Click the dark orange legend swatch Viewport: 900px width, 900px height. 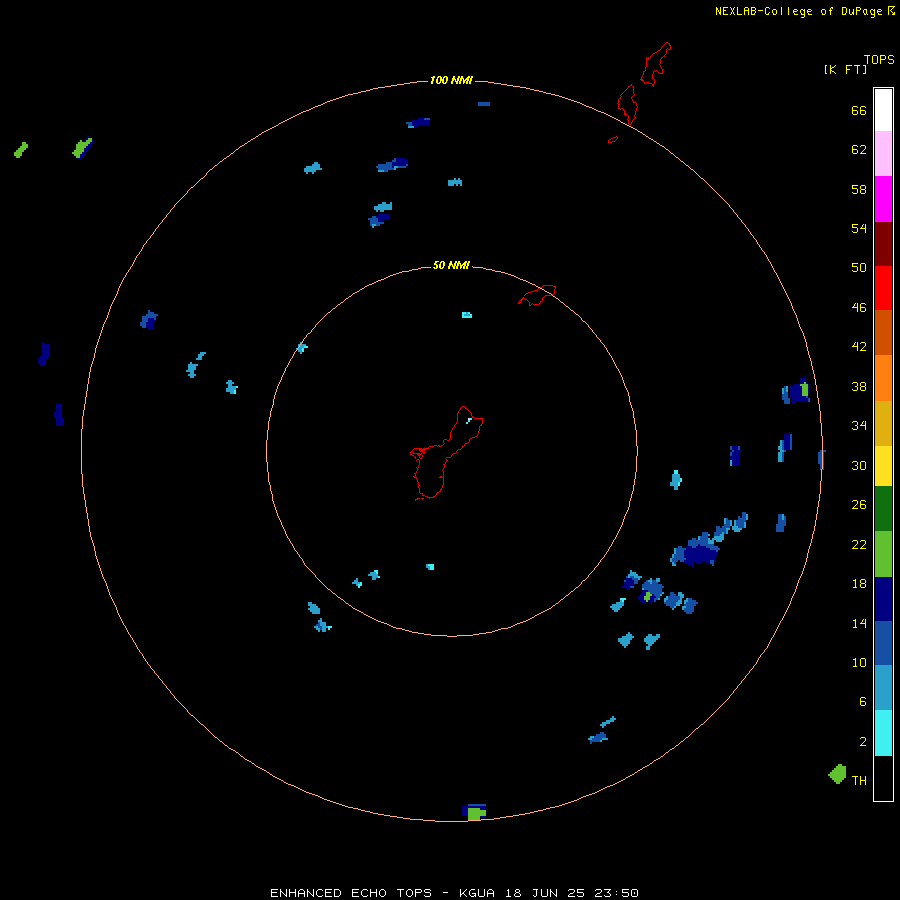tap(883, 332)
